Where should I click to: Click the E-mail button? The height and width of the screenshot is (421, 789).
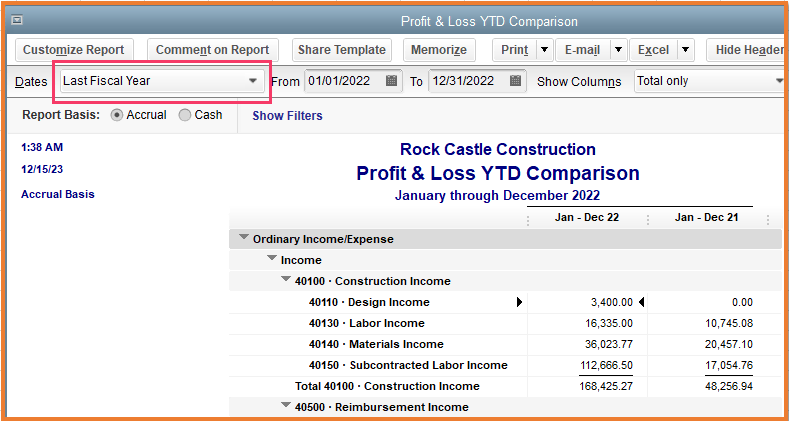click(x=583, y=50)
